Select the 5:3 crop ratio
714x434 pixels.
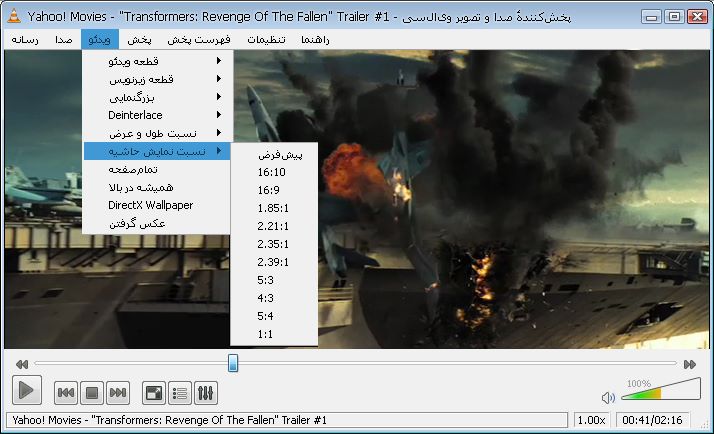pos(274,280)
